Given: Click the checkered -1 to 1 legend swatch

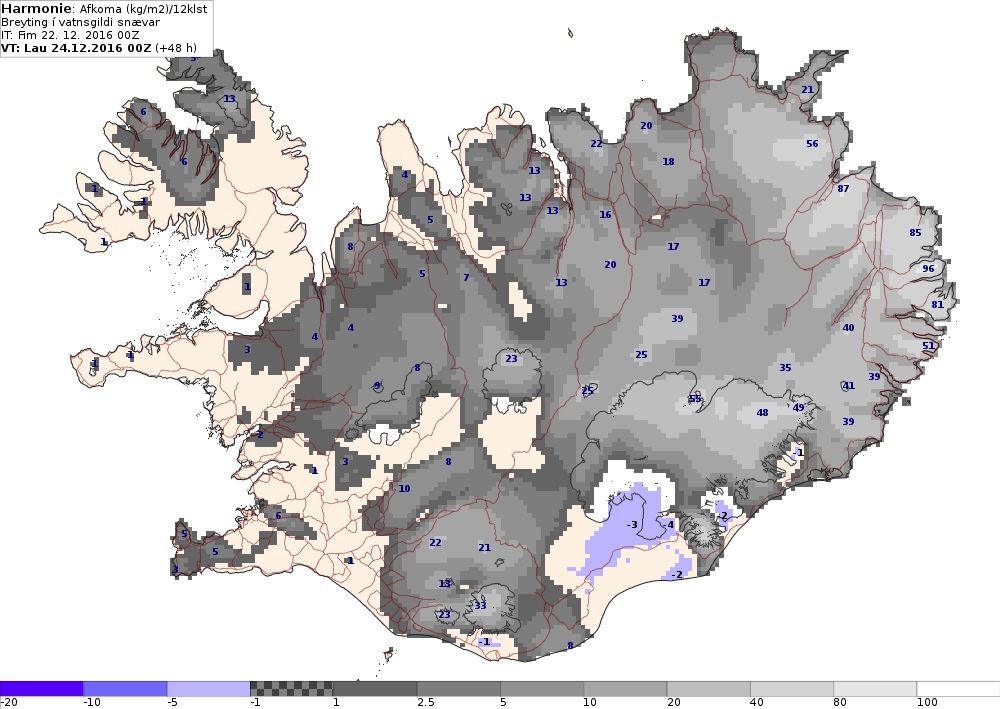Looking at the screenshot, I should pos(291,689).
